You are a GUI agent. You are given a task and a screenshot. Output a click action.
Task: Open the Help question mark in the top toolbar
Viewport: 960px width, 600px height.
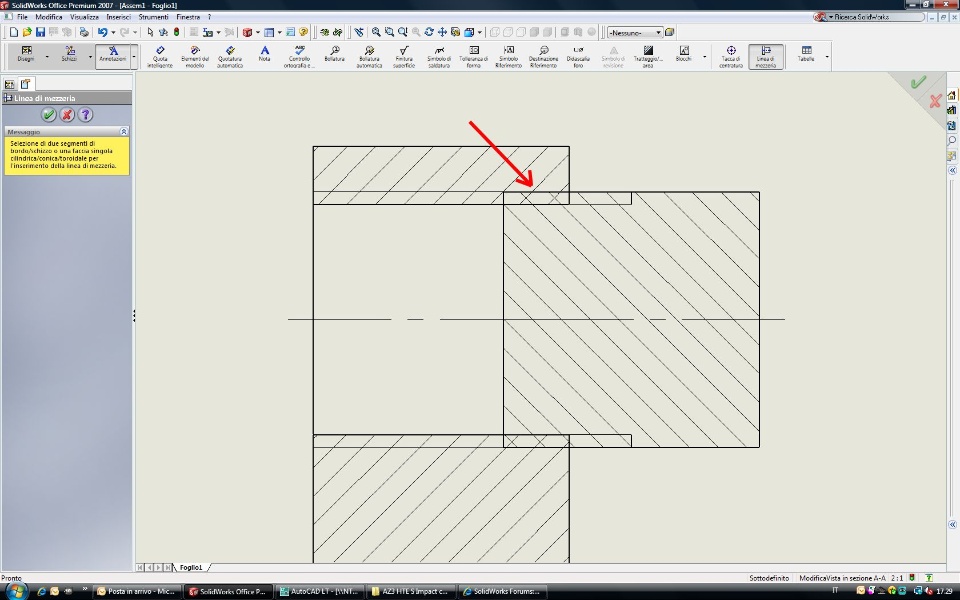tap(303, 32)
